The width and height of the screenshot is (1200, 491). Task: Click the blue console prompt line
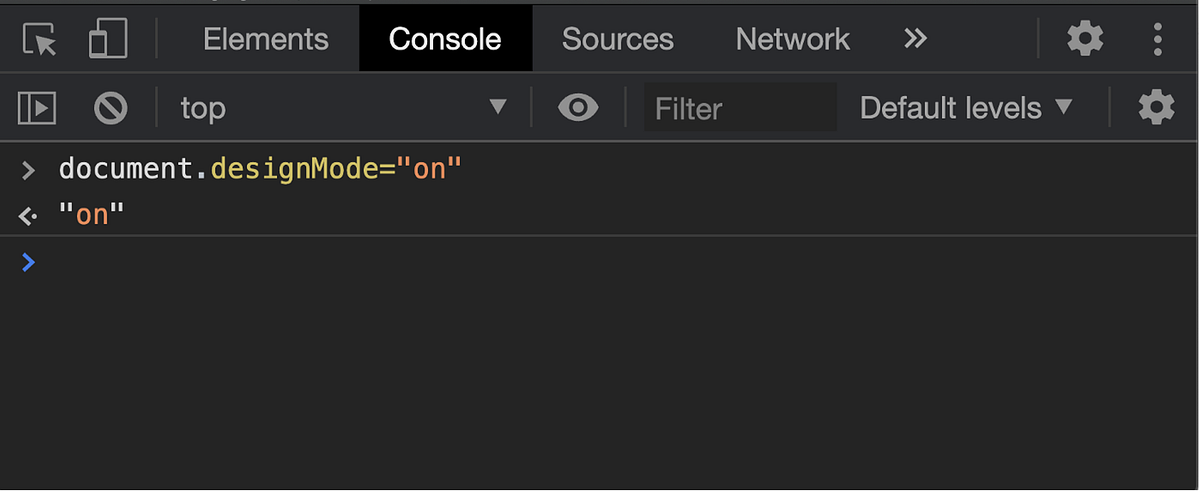[600, 263]
